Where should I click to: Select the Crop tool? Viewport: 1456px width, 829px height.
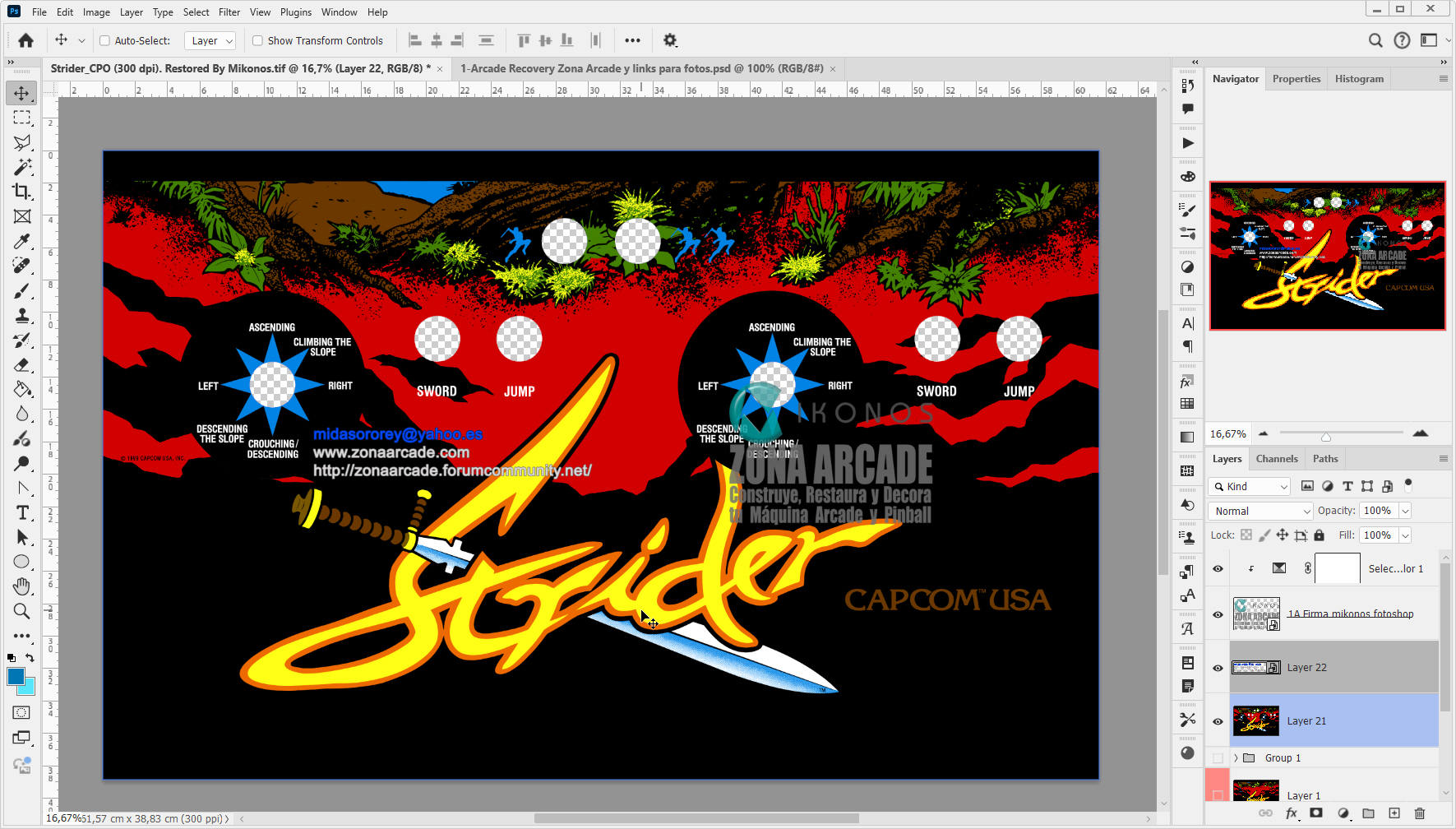(21, 192)
